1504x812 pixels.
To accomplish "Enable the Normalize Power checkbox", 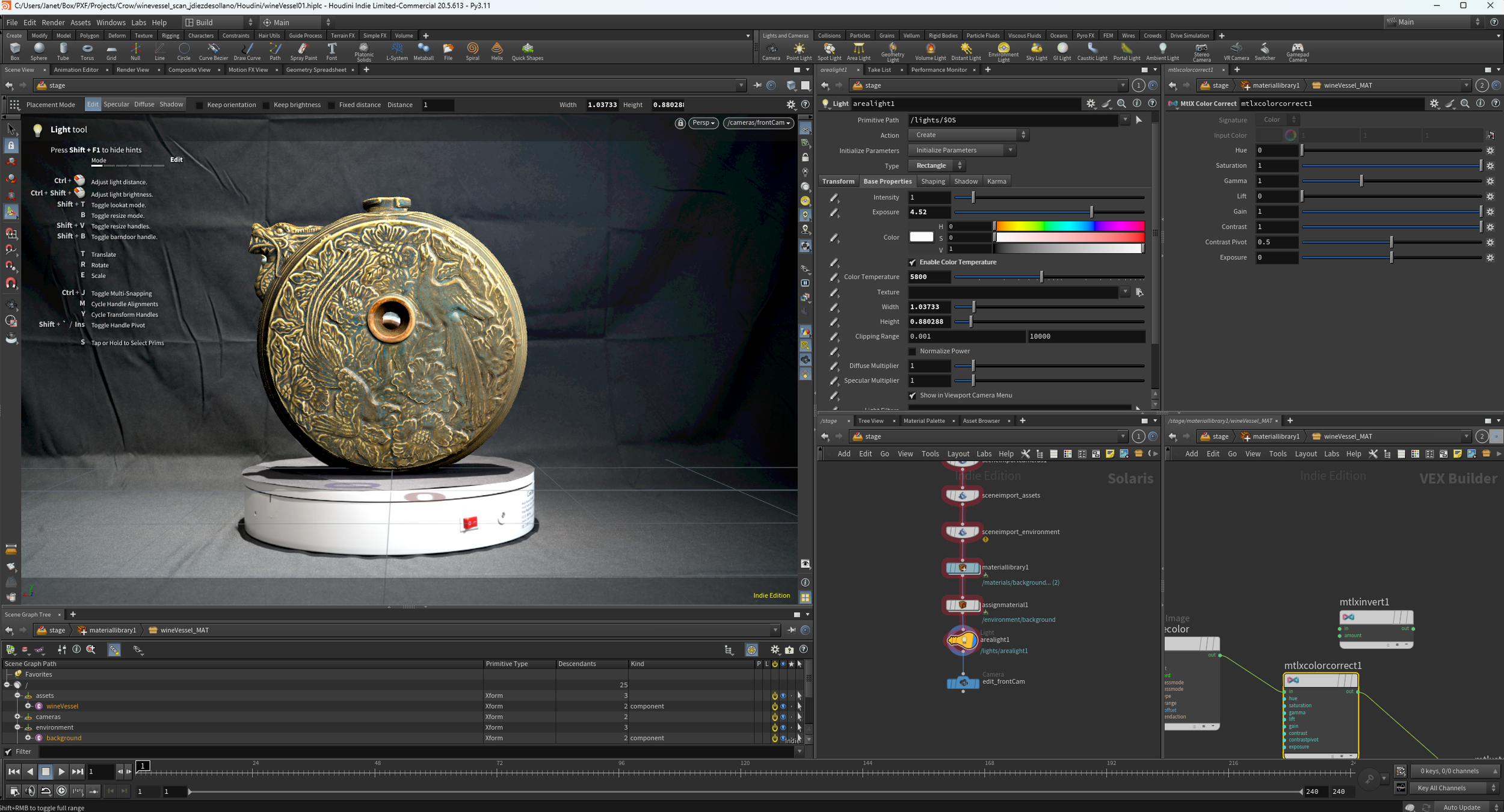I will point(912,351).
